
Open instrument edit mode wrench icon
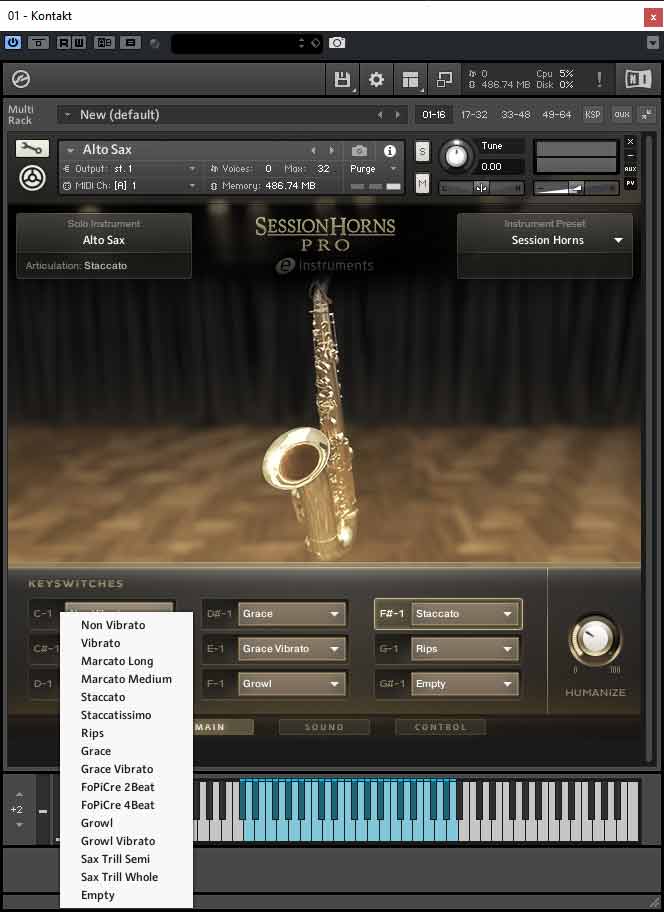[32, 149]
